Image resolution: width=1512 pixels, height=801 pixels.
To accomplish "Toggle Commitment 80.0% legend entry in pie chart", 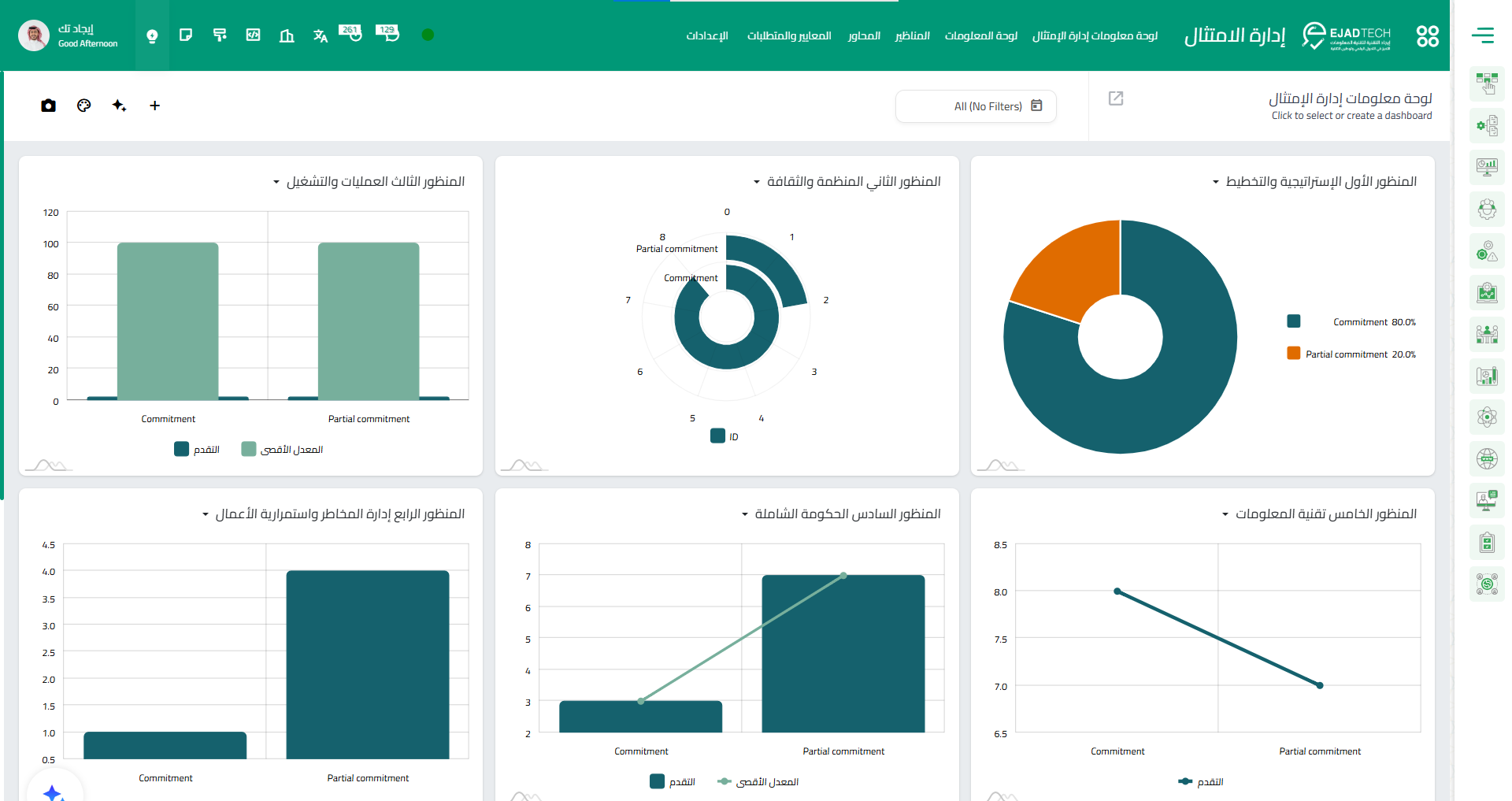I will tap(1351, 321).
